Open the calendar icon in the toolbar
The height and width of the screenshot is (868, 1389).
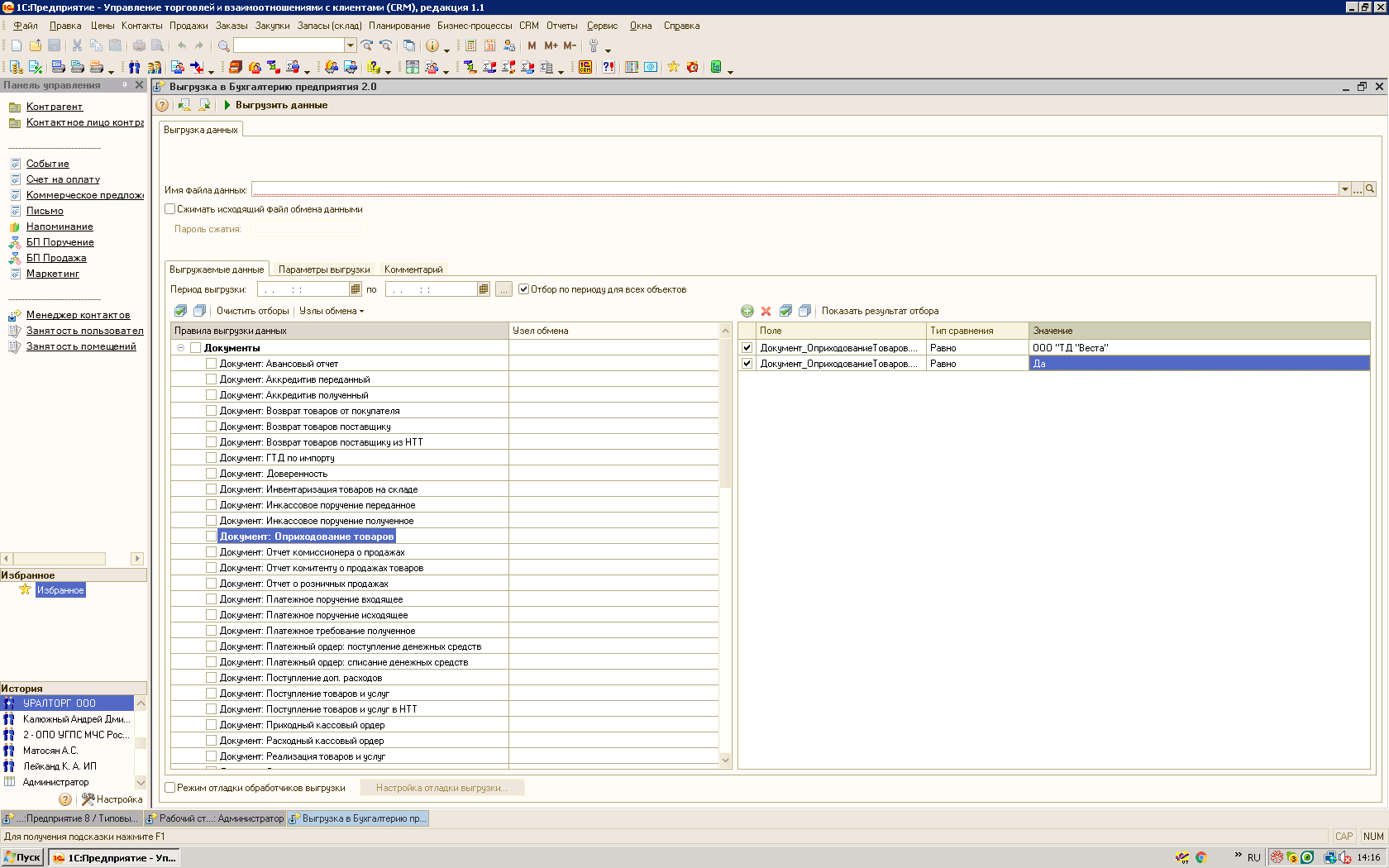[489, 45]
